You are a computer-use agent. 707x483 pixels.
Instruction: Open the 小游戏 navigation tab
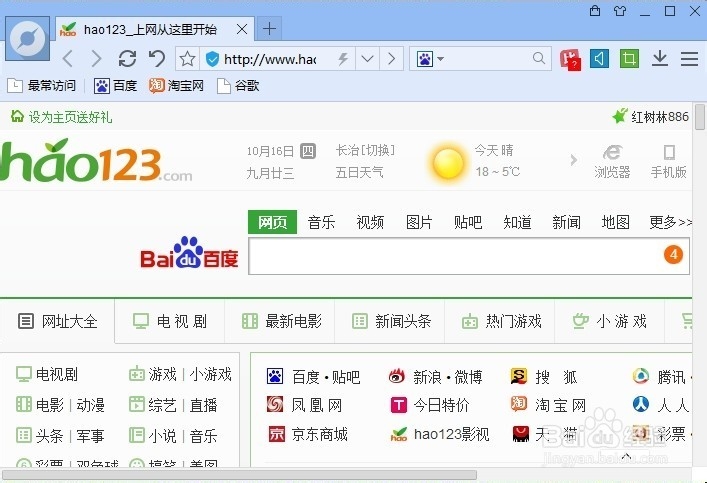(610, 321)
